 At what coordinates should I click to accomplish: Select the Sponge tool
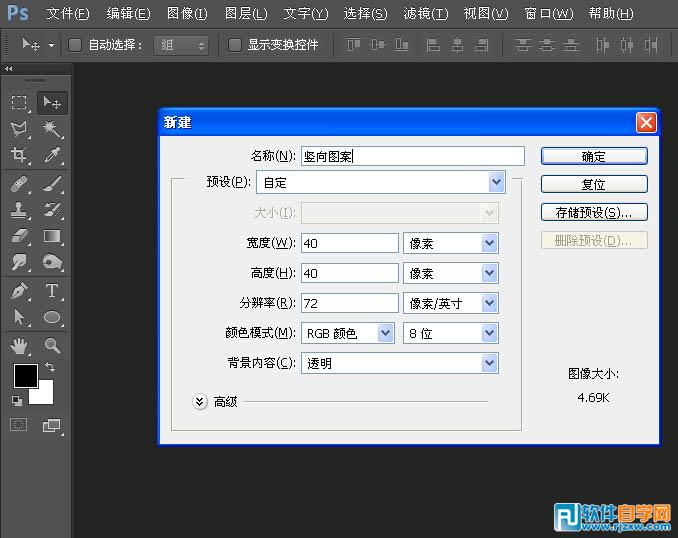(52, 262)
